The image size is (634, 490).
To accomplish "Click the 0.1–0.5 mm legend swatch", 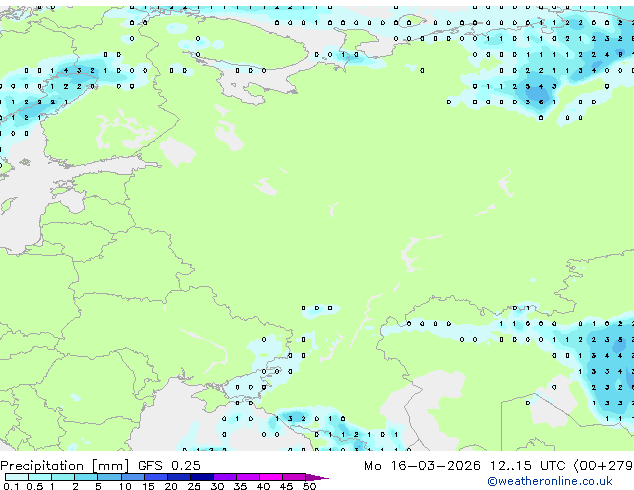I will click(x=17, y=477).
